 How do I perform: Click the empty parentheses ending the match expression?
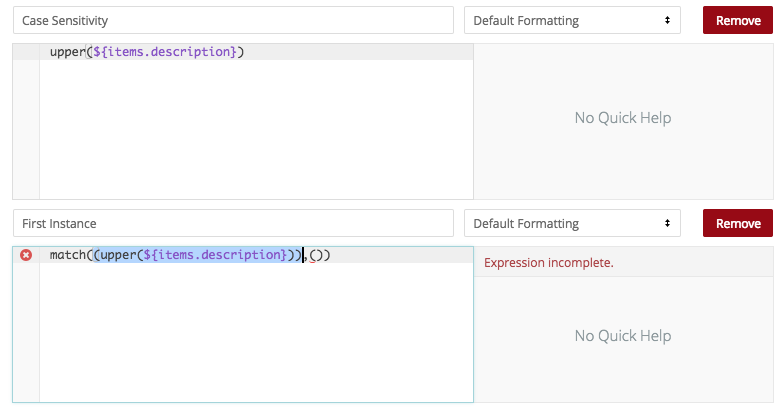(316, 255)
